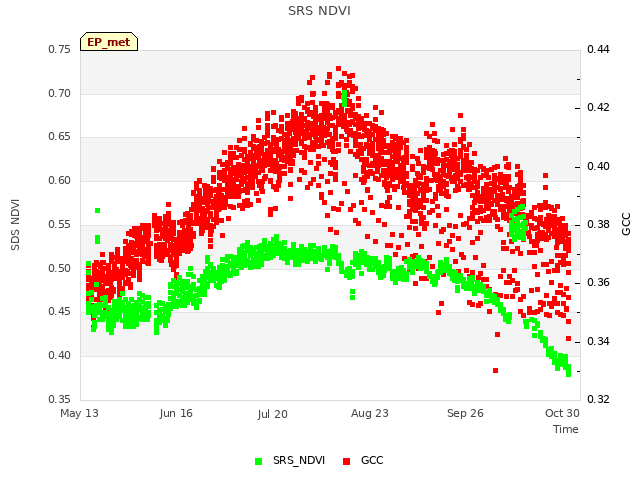
Task: Click the 0.40 right axis value
Action: point(598,167)
